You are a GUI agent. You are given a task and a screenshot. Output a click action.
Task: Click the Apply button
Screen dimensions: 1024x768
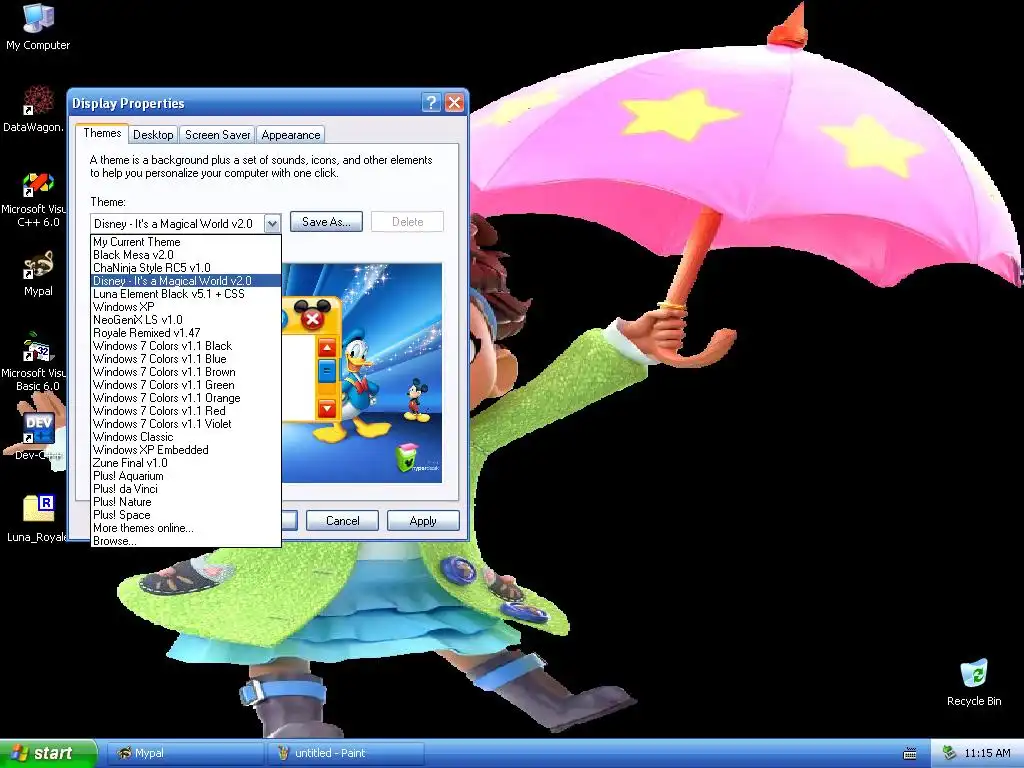click(x=423, y=520)
